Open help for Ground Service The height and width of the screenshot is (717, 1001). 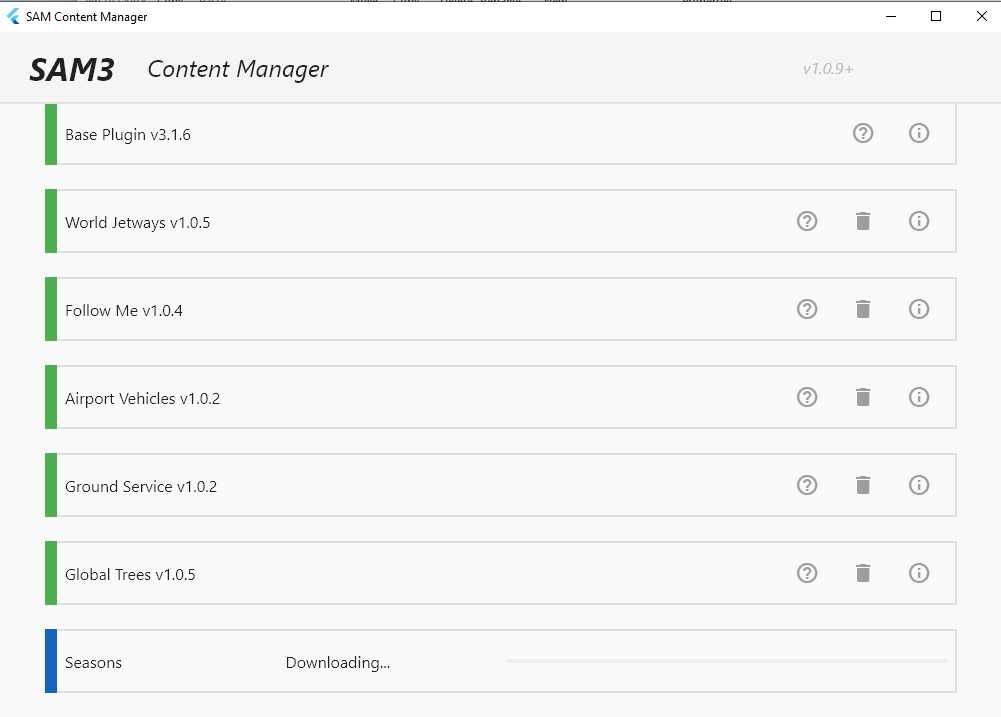pos(807,485)
